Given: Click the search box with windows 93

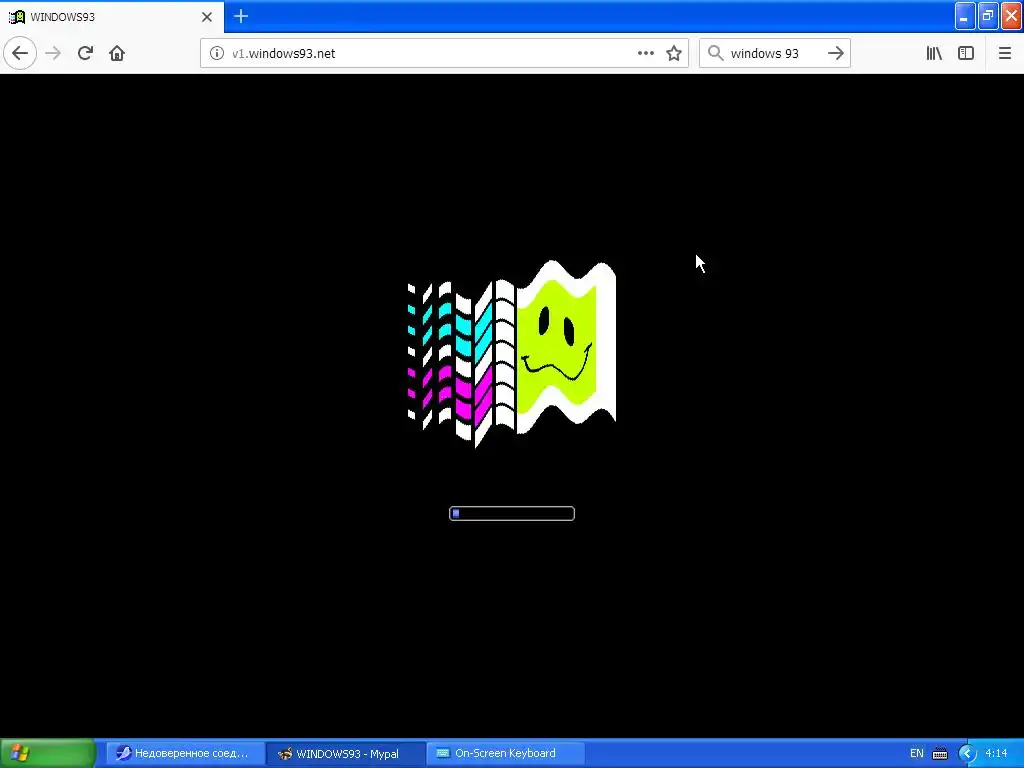Looking at the screenshot, I should pos(774,53).
